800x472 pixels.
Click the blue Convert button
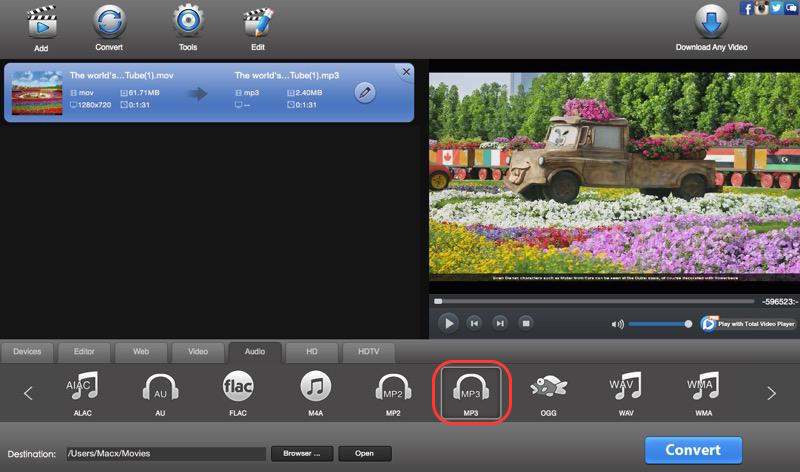[x=693, y=449]
